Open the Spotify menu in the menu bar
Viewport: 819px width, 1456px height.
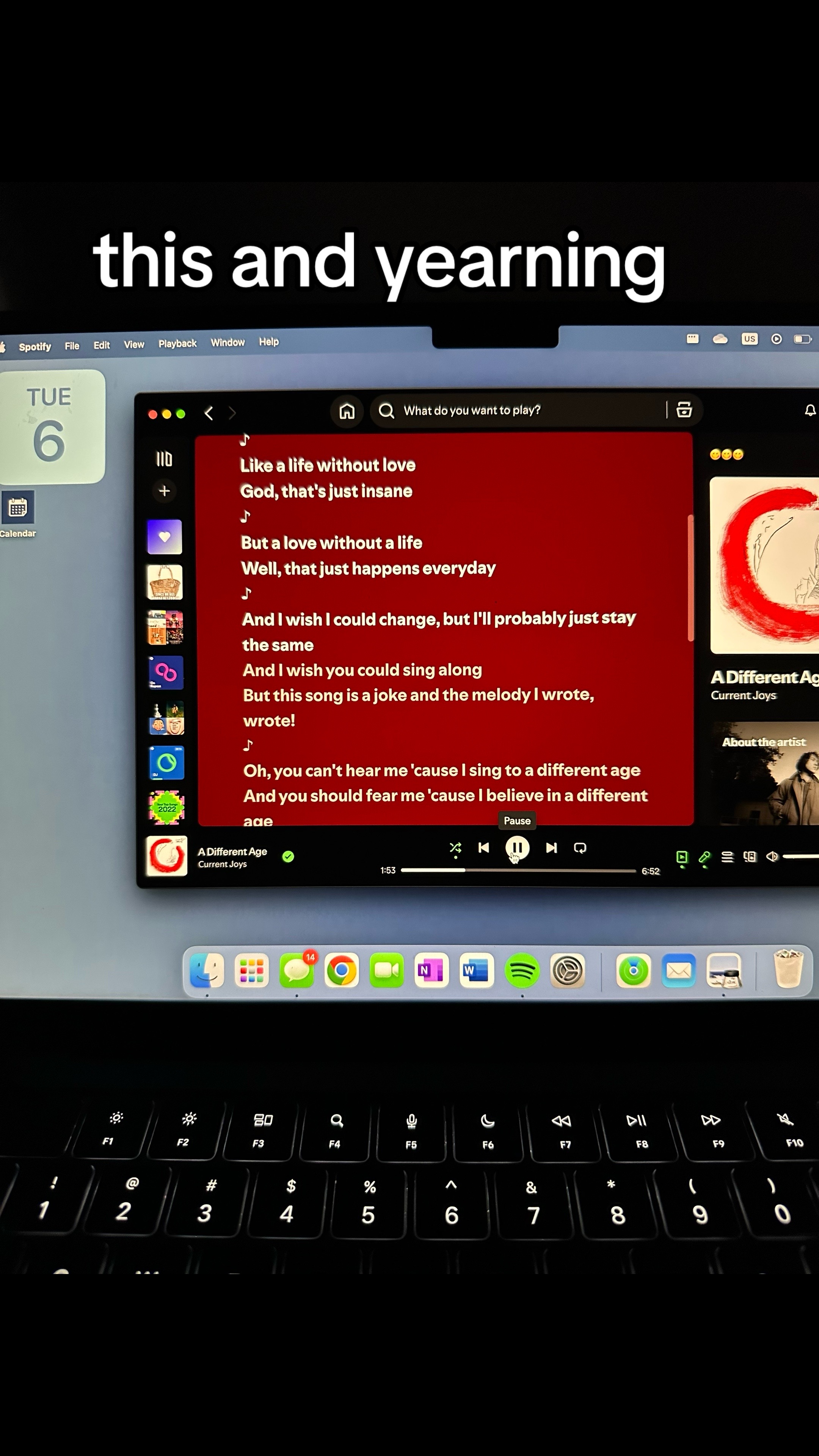tap(35, 347)
